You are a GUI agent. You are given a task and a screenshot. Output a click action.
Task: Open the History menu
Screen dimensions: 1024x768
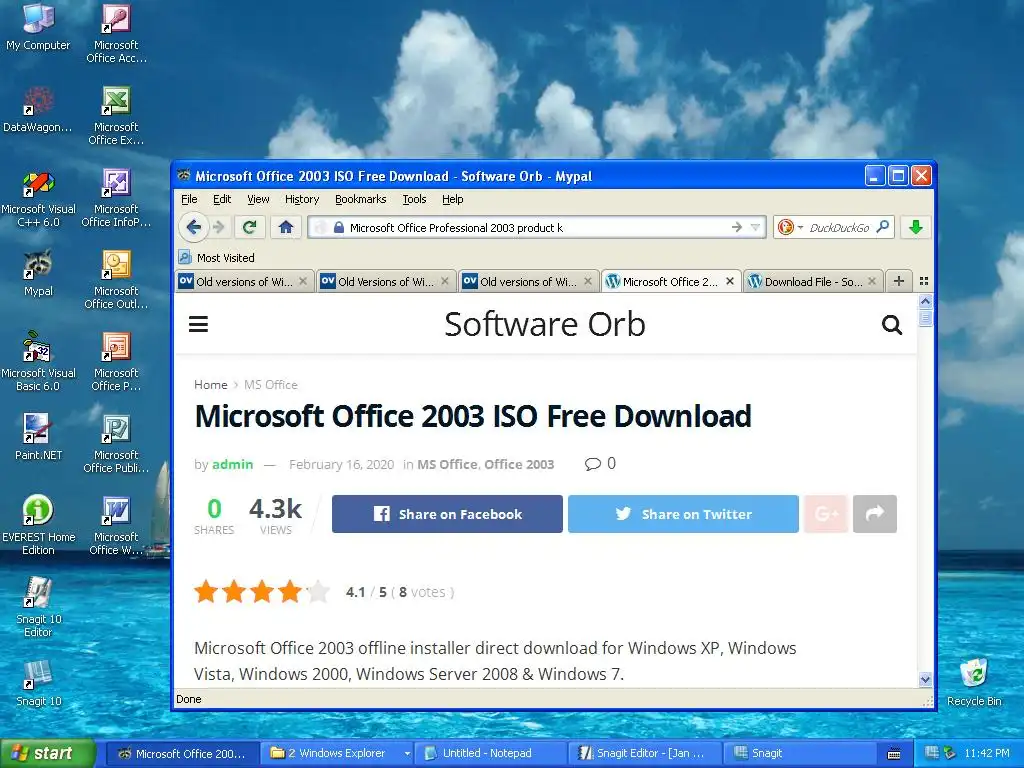302,199
